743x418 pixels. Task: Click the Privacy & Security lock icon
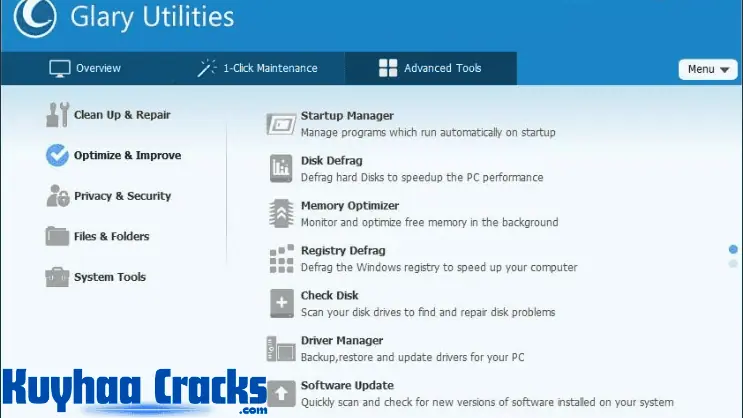[x=57, y=196]
